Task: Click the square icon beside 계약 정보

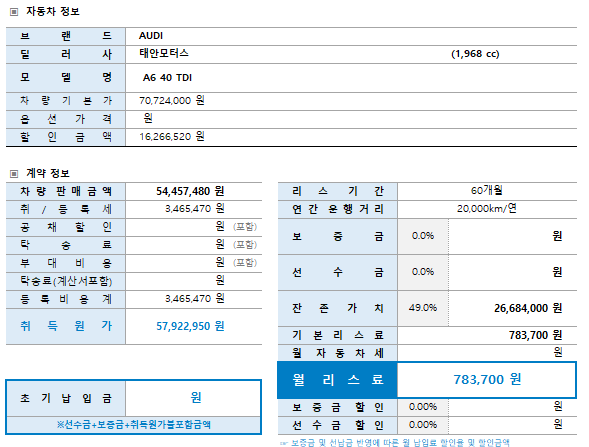Action: coord(14,174)
